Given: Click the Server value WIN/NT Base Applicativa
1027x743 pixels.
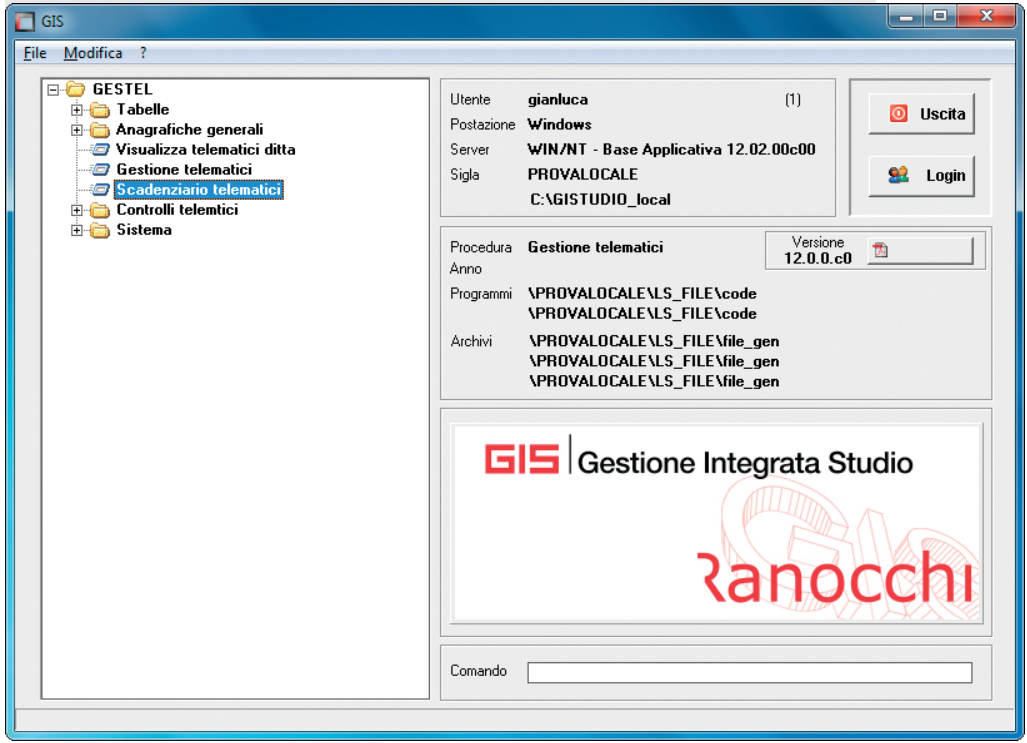Looking at the screenshot, I should coord(671,149).
